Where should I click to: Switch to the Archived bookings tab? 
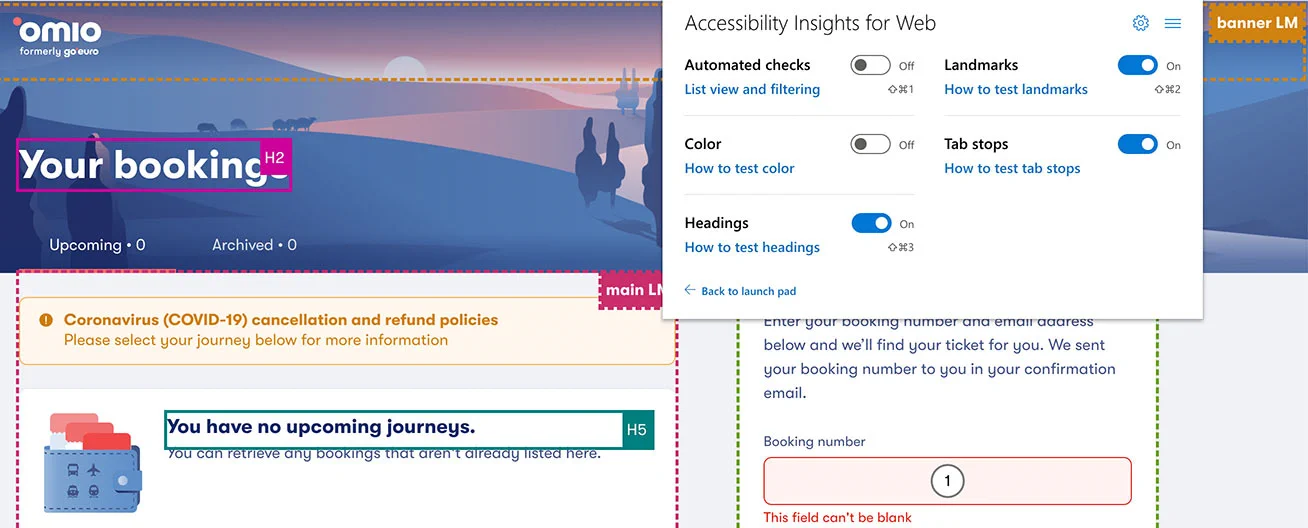[x=254, y=245]
